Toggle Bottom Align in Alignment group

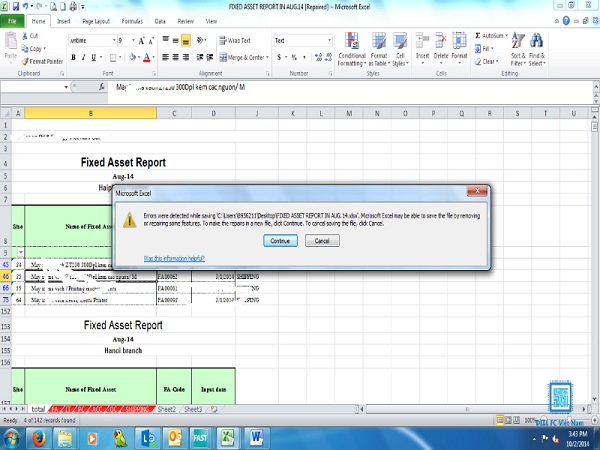[x=186, y=40]
